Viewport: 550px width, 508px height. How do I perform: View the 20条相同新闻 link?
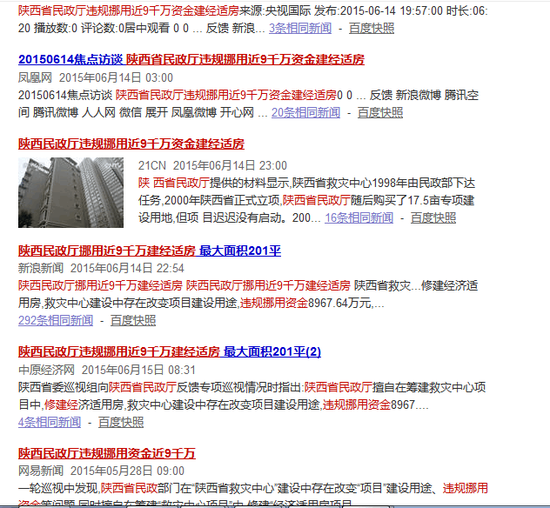tap(306, 113)
